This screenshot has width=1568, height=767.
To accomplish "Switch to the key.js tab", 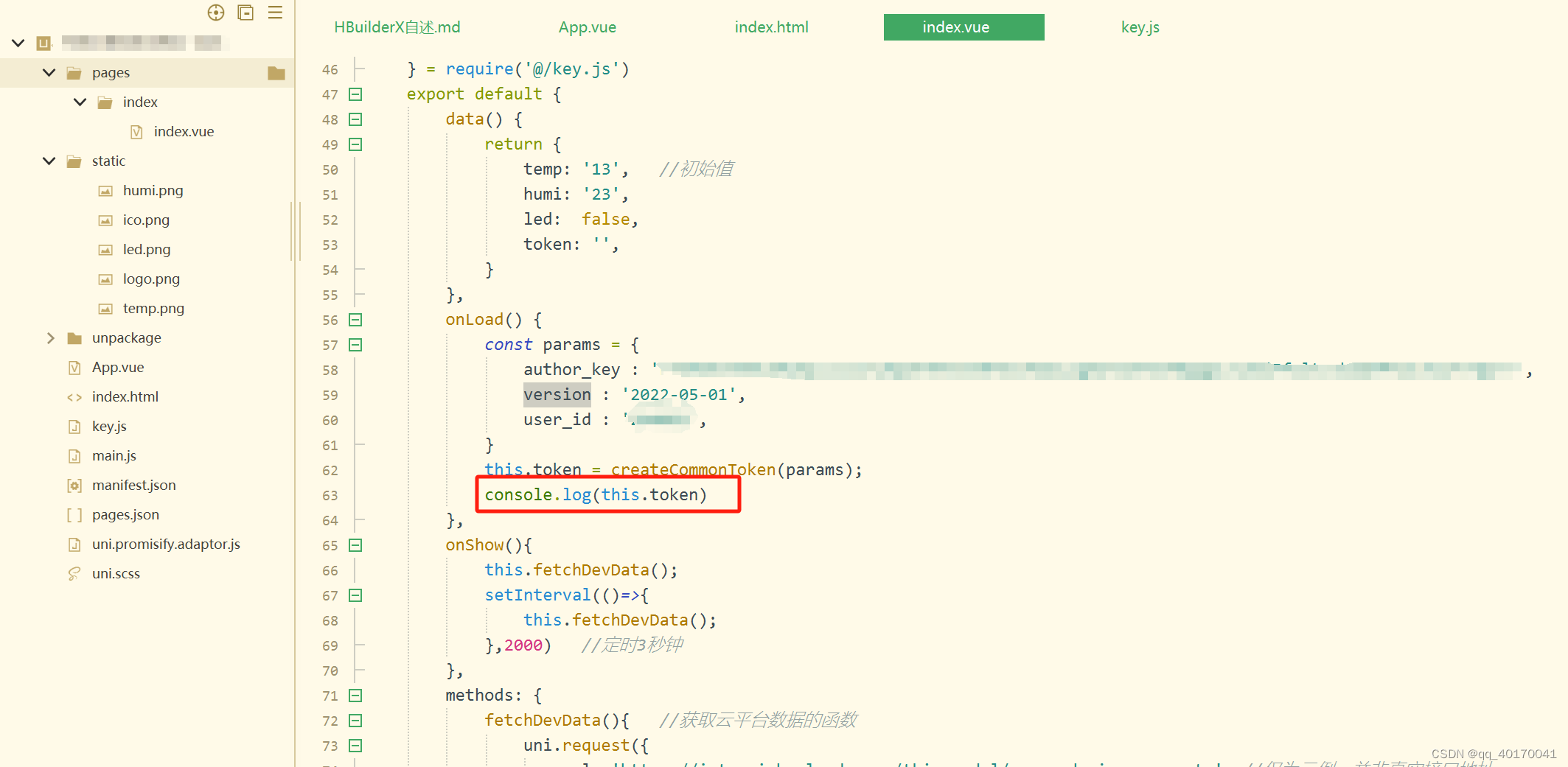I will (x=1140, y=27).
